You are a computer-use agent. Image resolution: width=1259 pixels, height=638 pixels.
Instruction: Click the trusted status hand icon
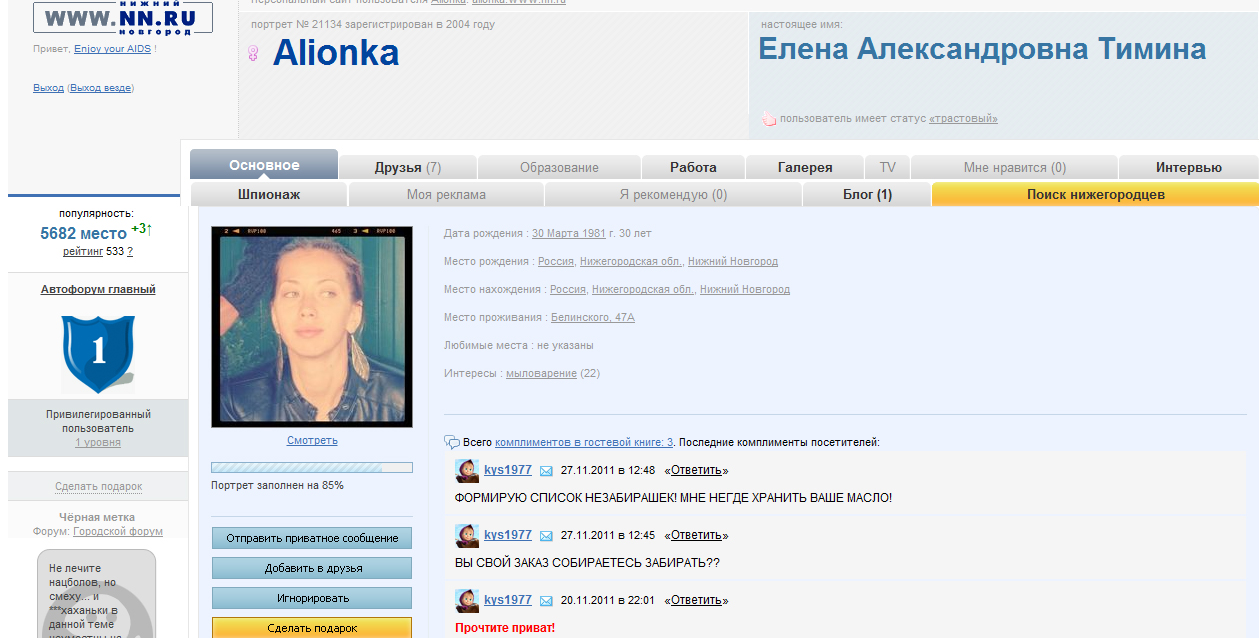coord(768,118)
